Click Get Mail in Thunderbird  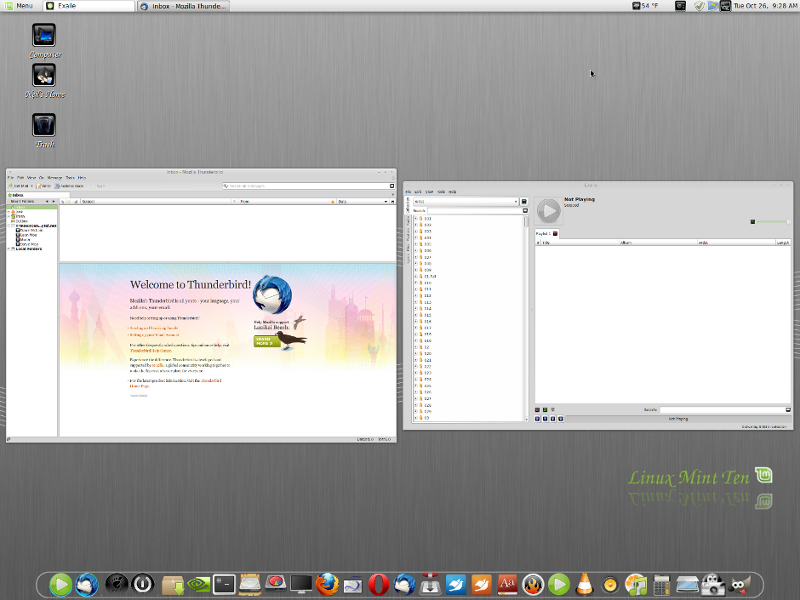18,186
